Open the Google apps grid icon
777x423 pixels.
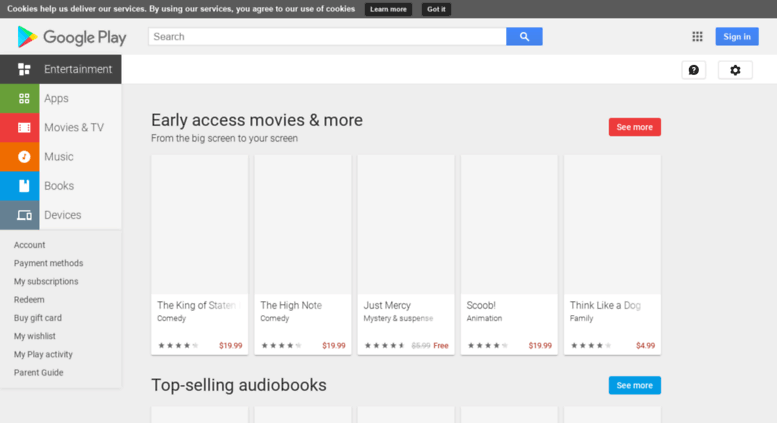click(x=697, y=37)
